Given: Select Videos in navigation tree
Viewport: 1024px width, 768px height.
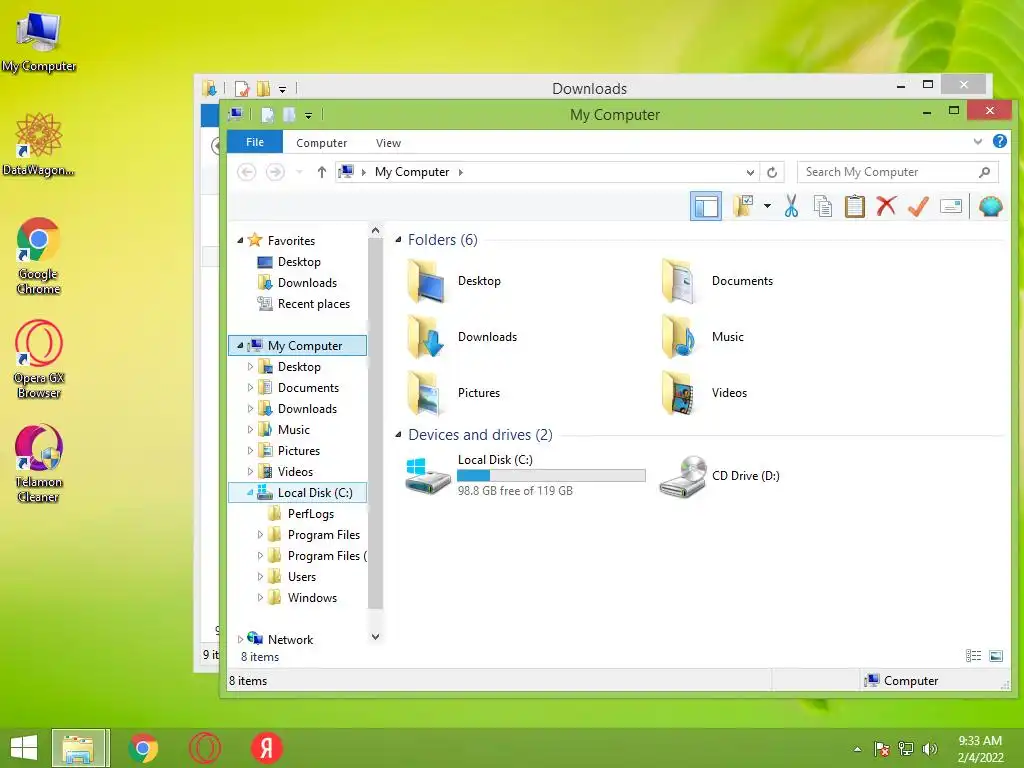Looking at the screenshot, I should point(295,472).
